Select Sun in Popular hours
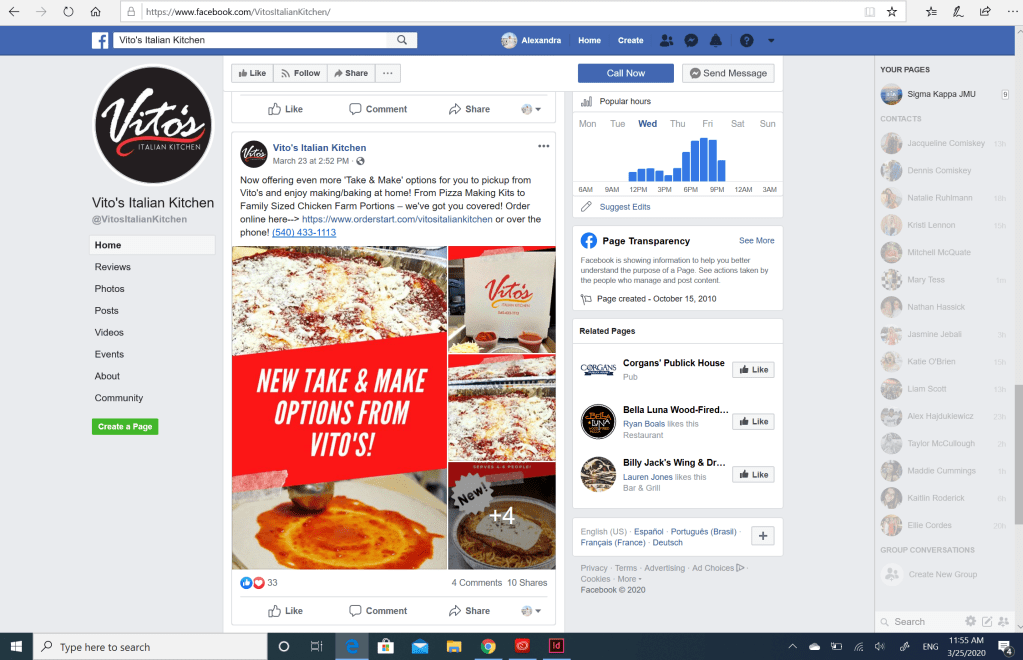Image resolution: width=1023 pixels, height=660 pixels. pyautogui.click(x=767, y=123)
